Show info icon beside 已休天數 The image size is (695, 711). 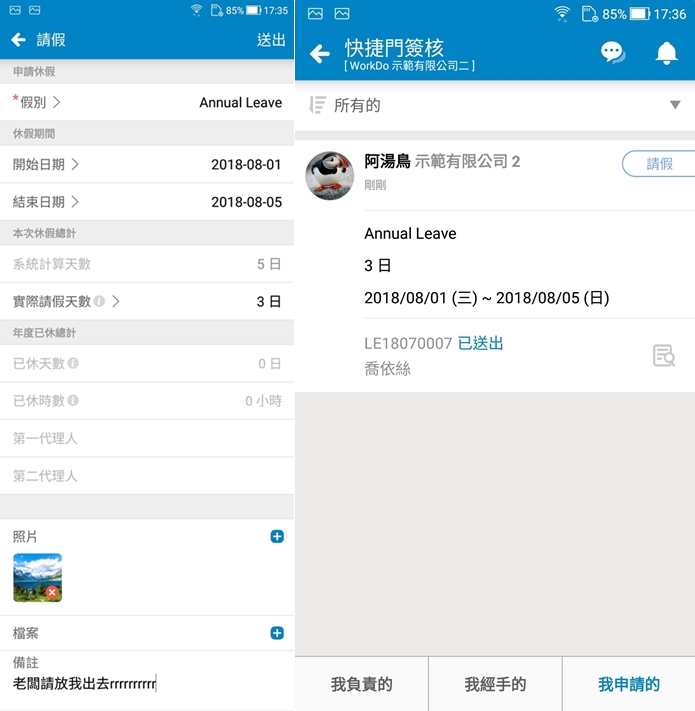point(73,363)
